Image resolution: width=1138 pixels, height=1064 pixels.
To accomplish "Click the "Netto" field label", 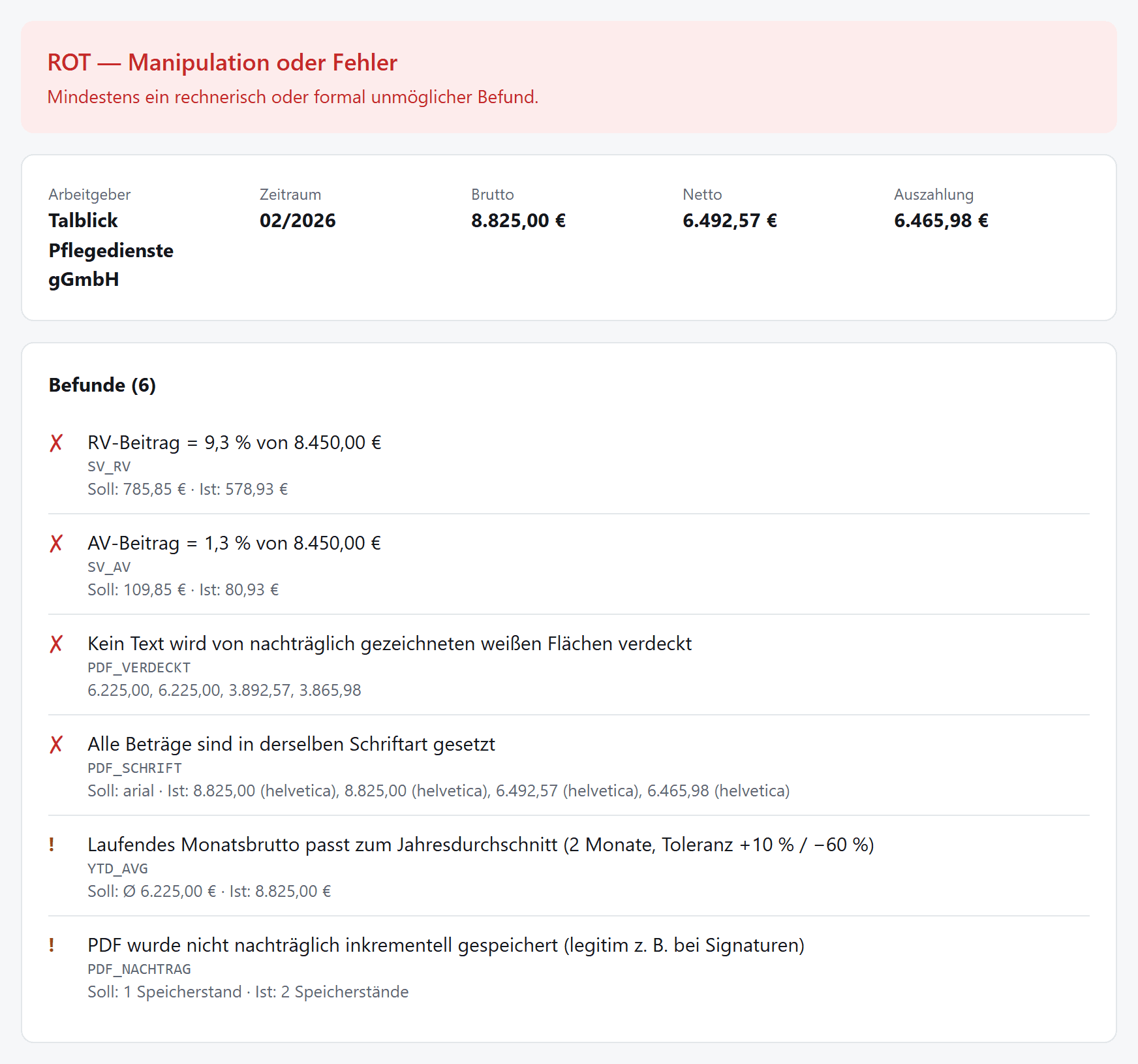I will click(x=702, y=195).
